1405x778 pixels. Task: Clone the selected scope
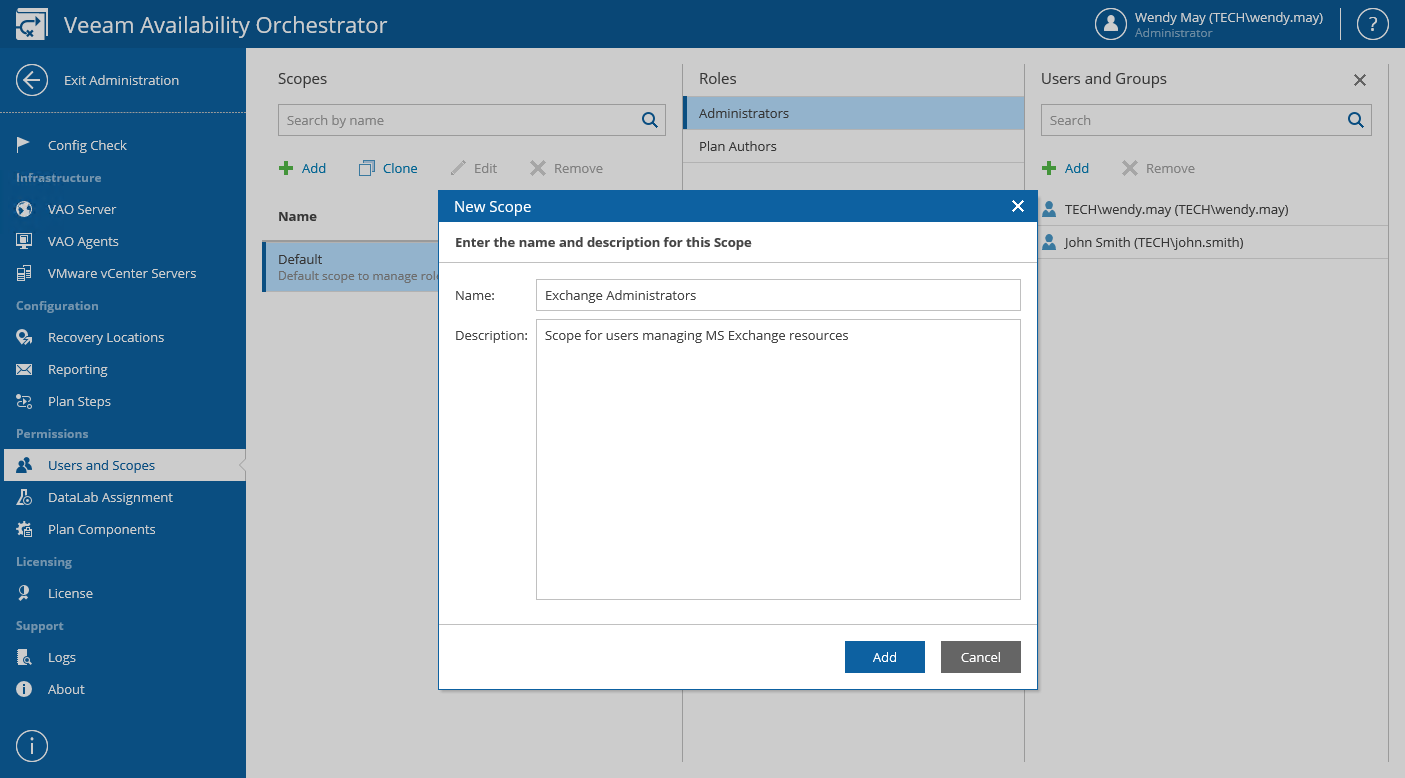point(388,168)
